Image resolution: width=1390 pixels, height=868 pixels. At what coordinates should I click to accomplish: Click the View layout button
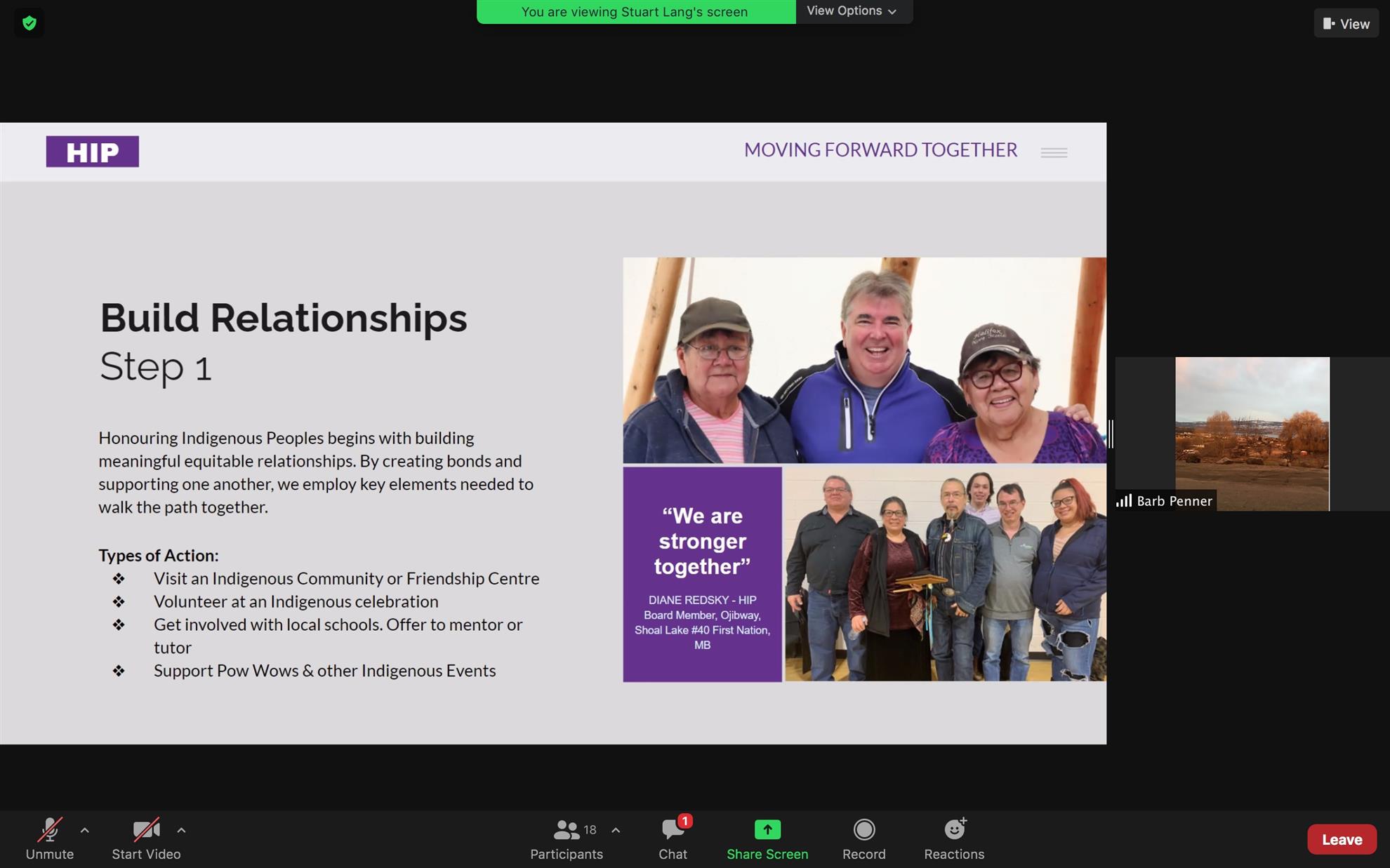1346,24
